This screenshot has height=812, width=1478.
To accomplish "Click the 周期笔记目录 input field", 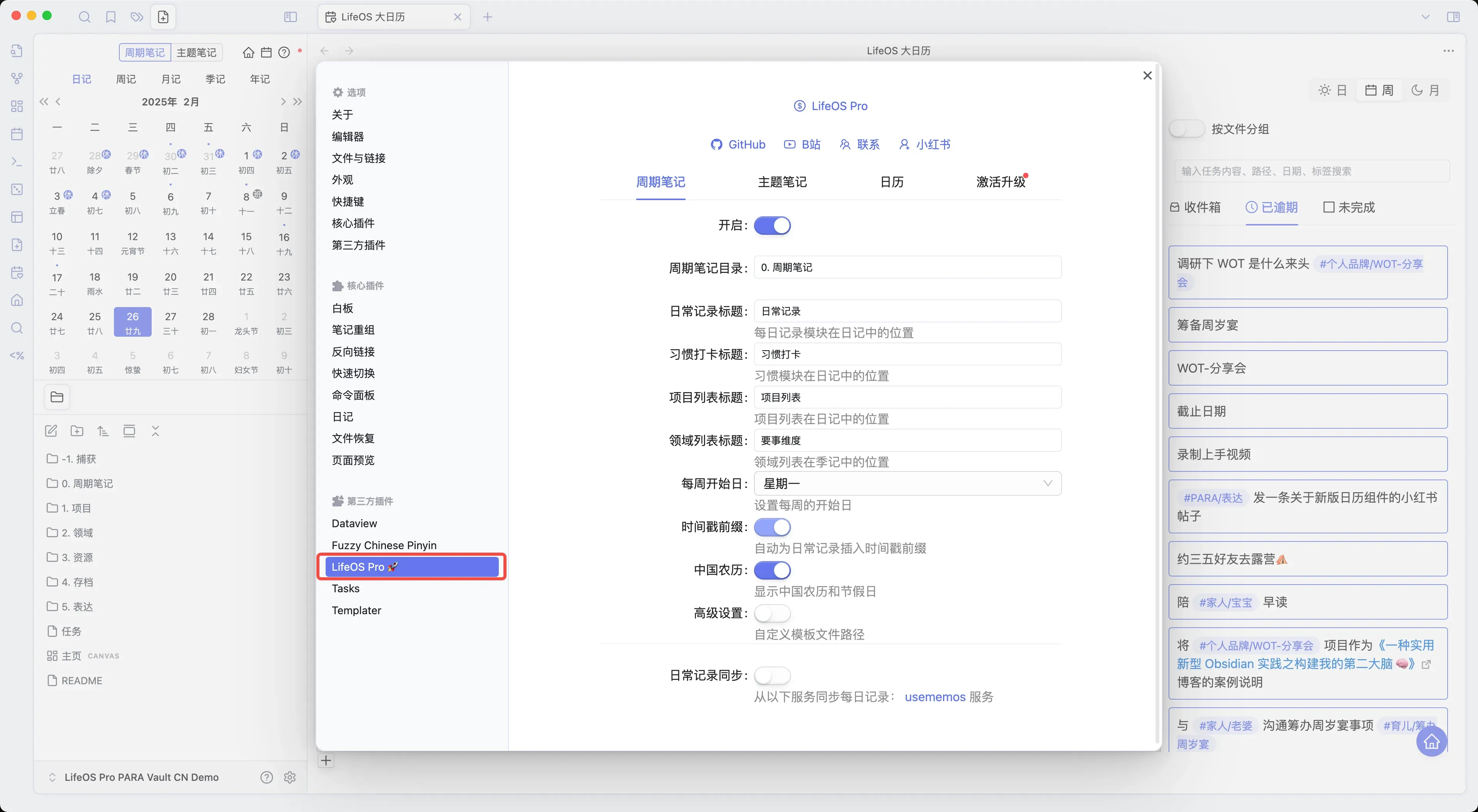I will (907, 267).
